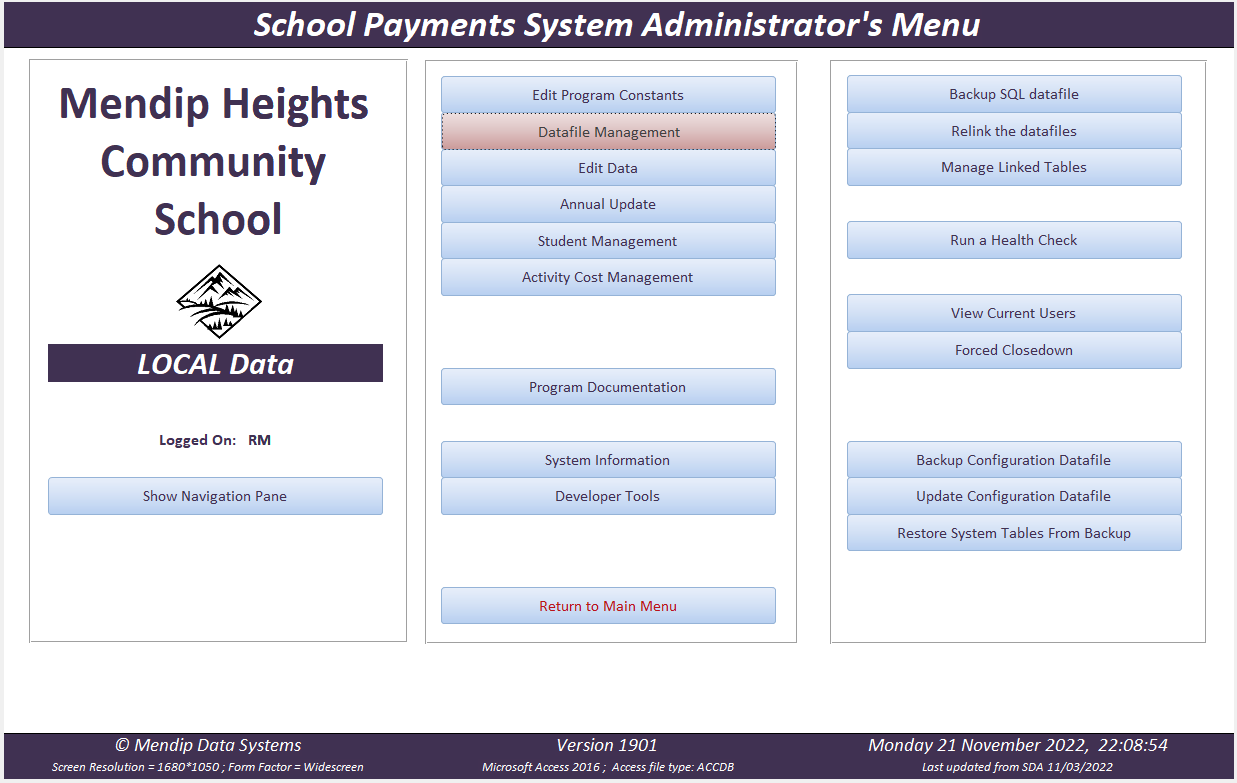Click Forced Closedown button
Image resolution: width=1237 pixels, height=783 pixels.
click(1014, 350)
